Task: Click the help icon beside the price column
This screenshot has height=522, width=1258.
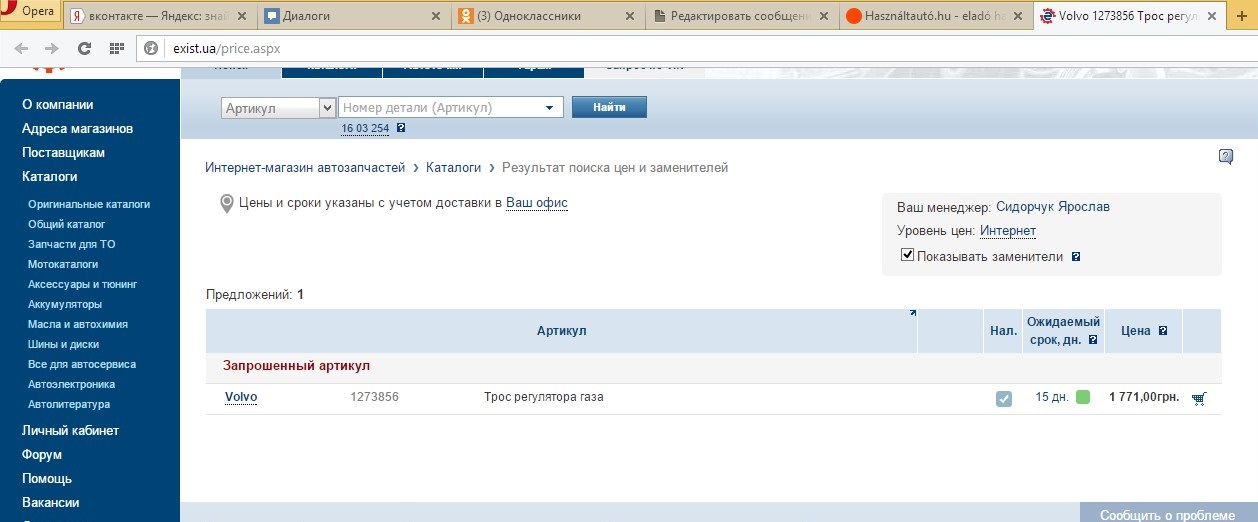Action: 1163,331
